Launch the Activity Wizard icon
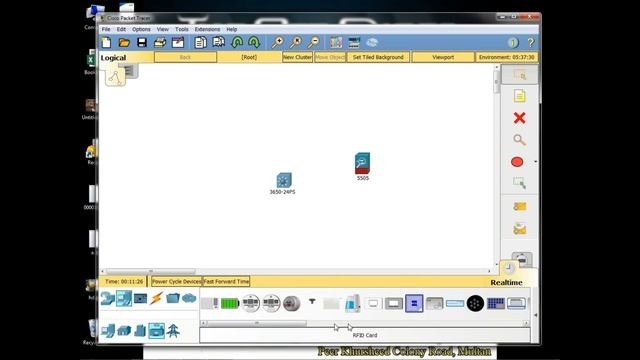The width and height of the screenshot is (640, 360). 178,42
